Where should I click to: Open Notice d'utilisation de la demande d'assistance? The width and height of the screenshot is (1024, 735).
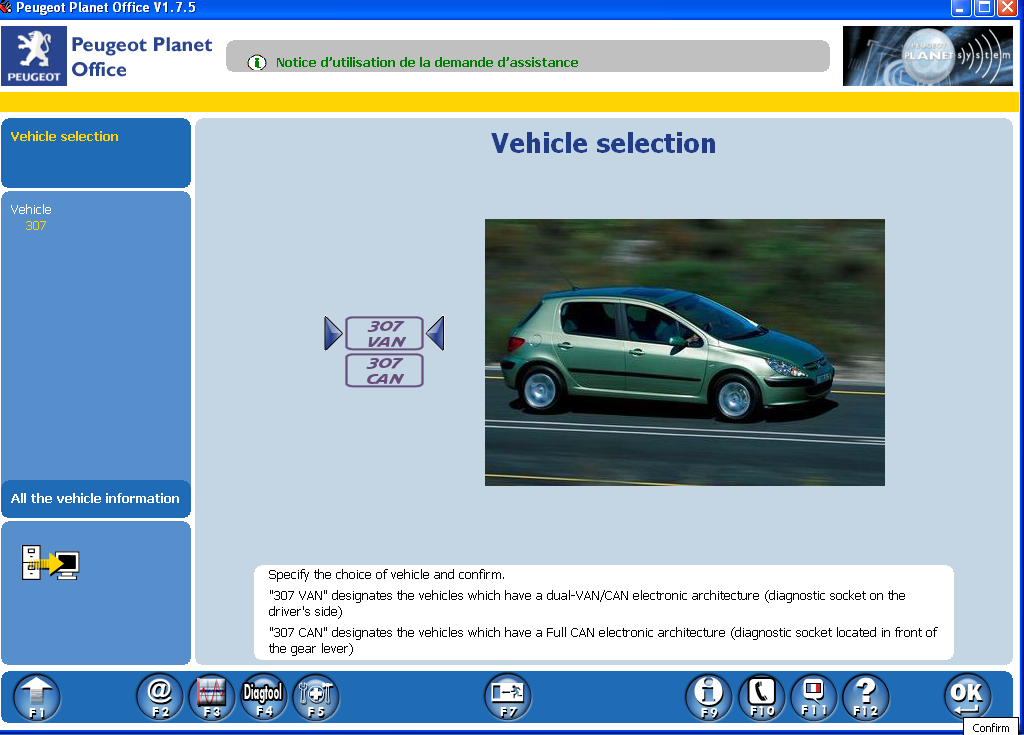427,63
